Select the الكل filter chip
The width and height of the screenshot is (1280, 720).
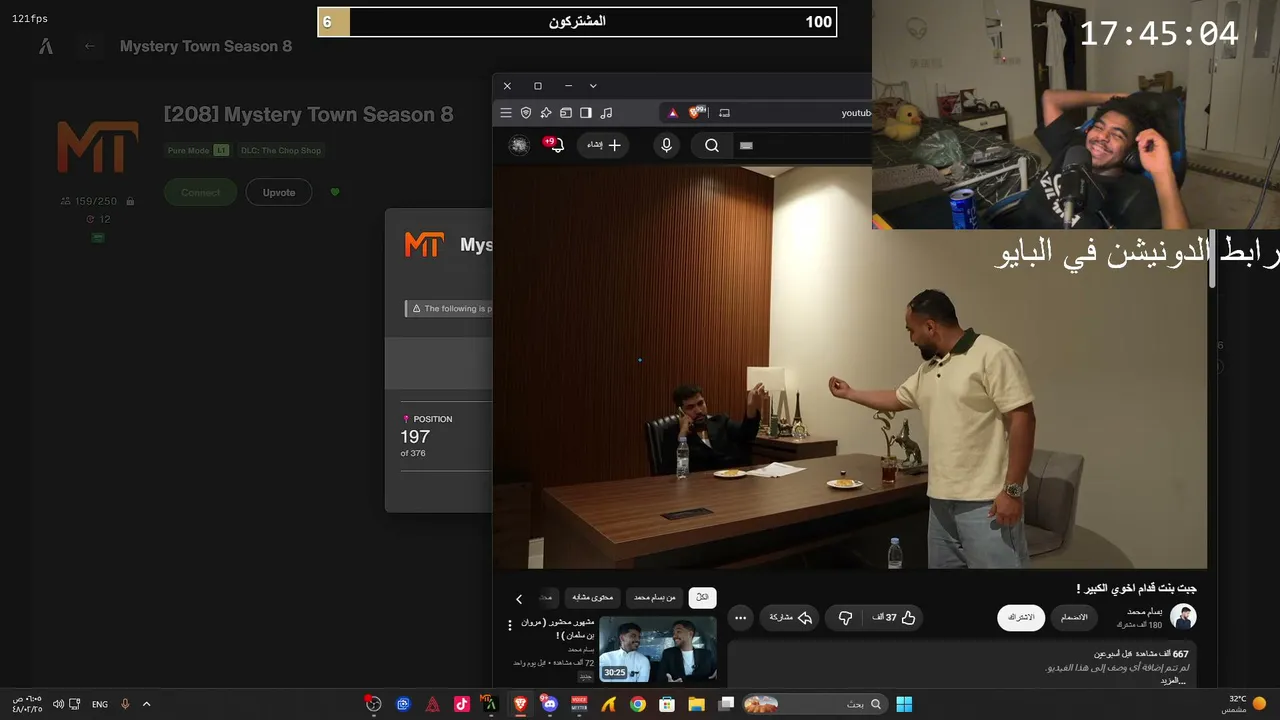click(x=702, y=598)
